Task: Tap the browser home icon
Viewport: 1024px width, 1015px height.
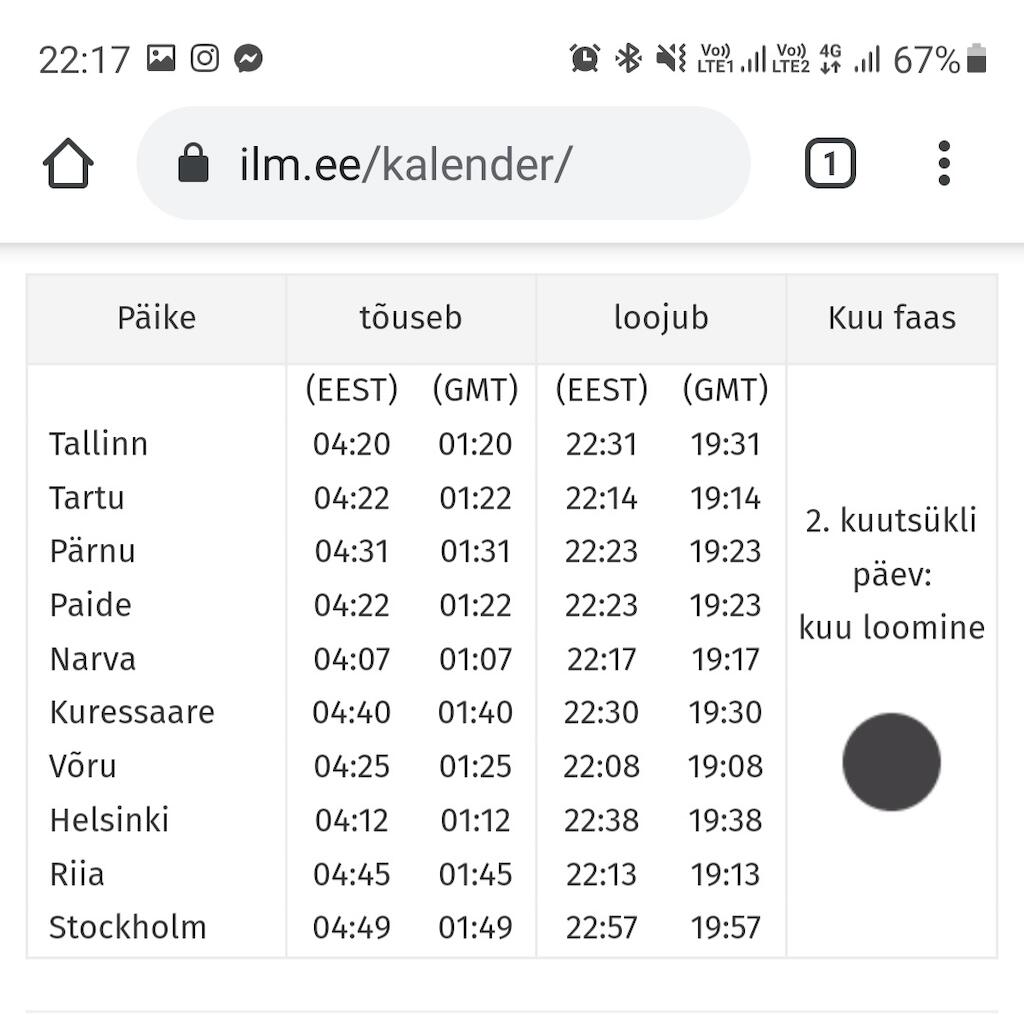Action: click(x=68, y=163)
